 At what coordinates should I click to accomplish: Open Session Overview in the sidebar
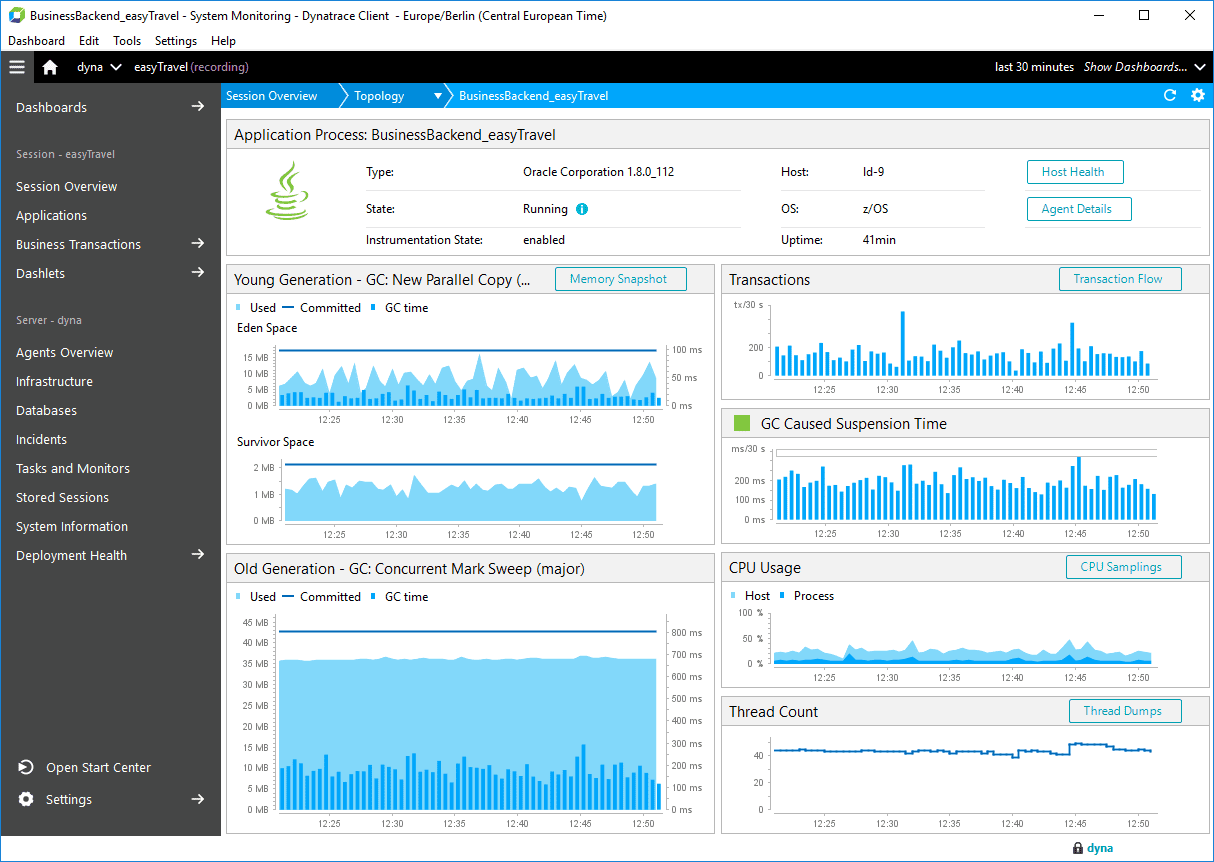point(66,186)
